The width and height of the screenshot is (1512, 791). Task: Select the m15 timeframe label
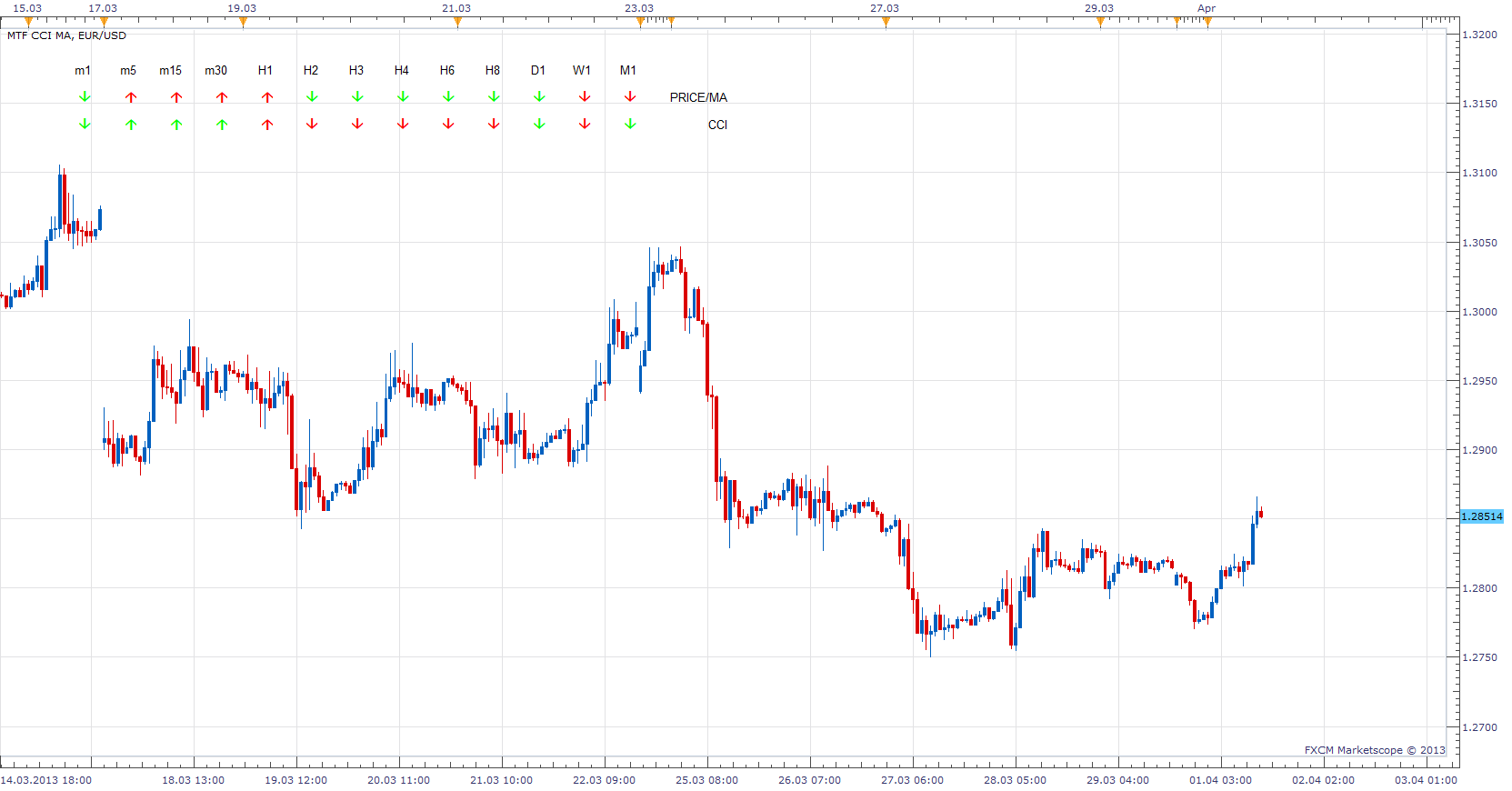click(171, 70)
